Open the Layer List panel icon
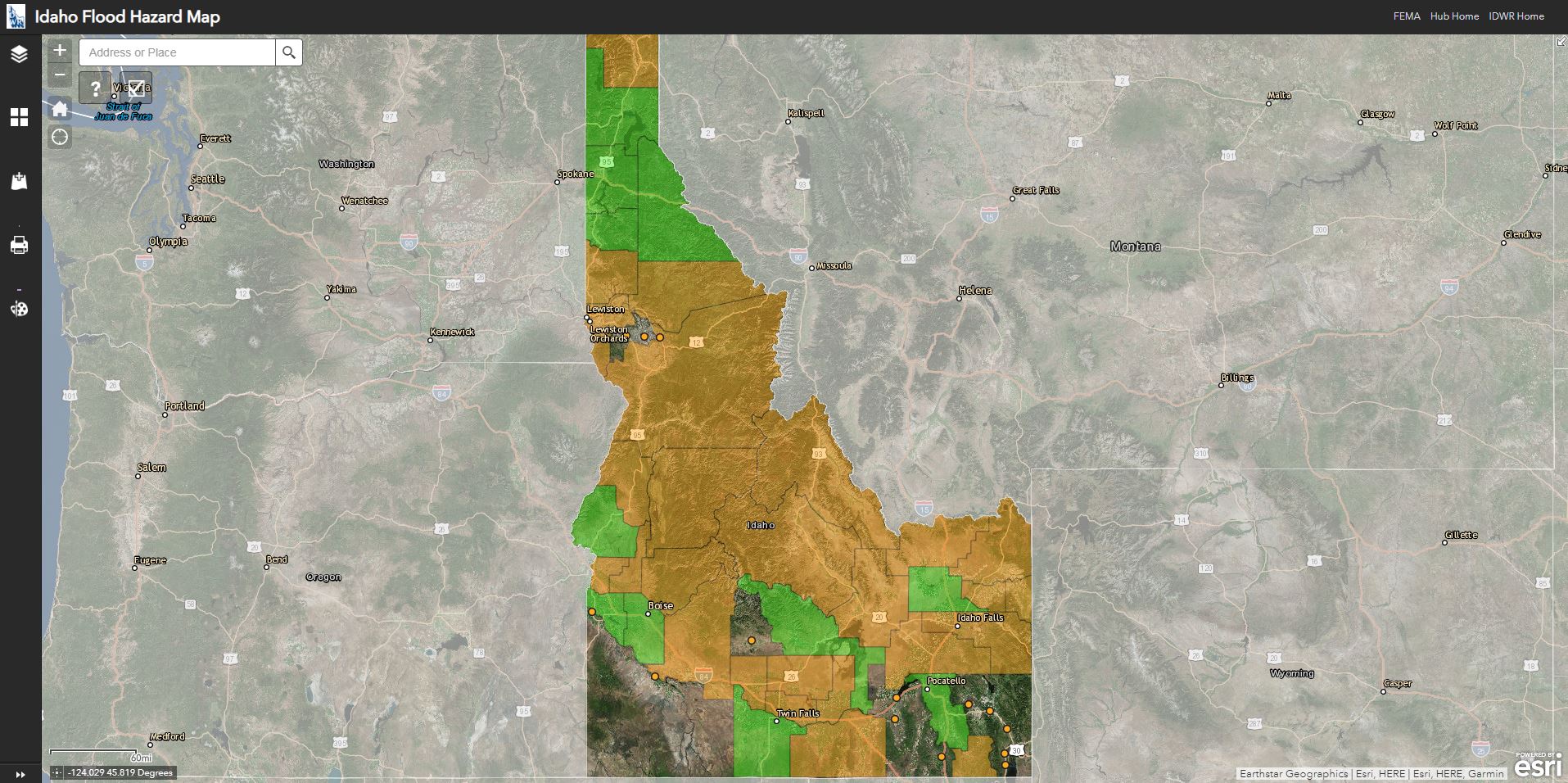1568x783 pixels. pos(19,54)
